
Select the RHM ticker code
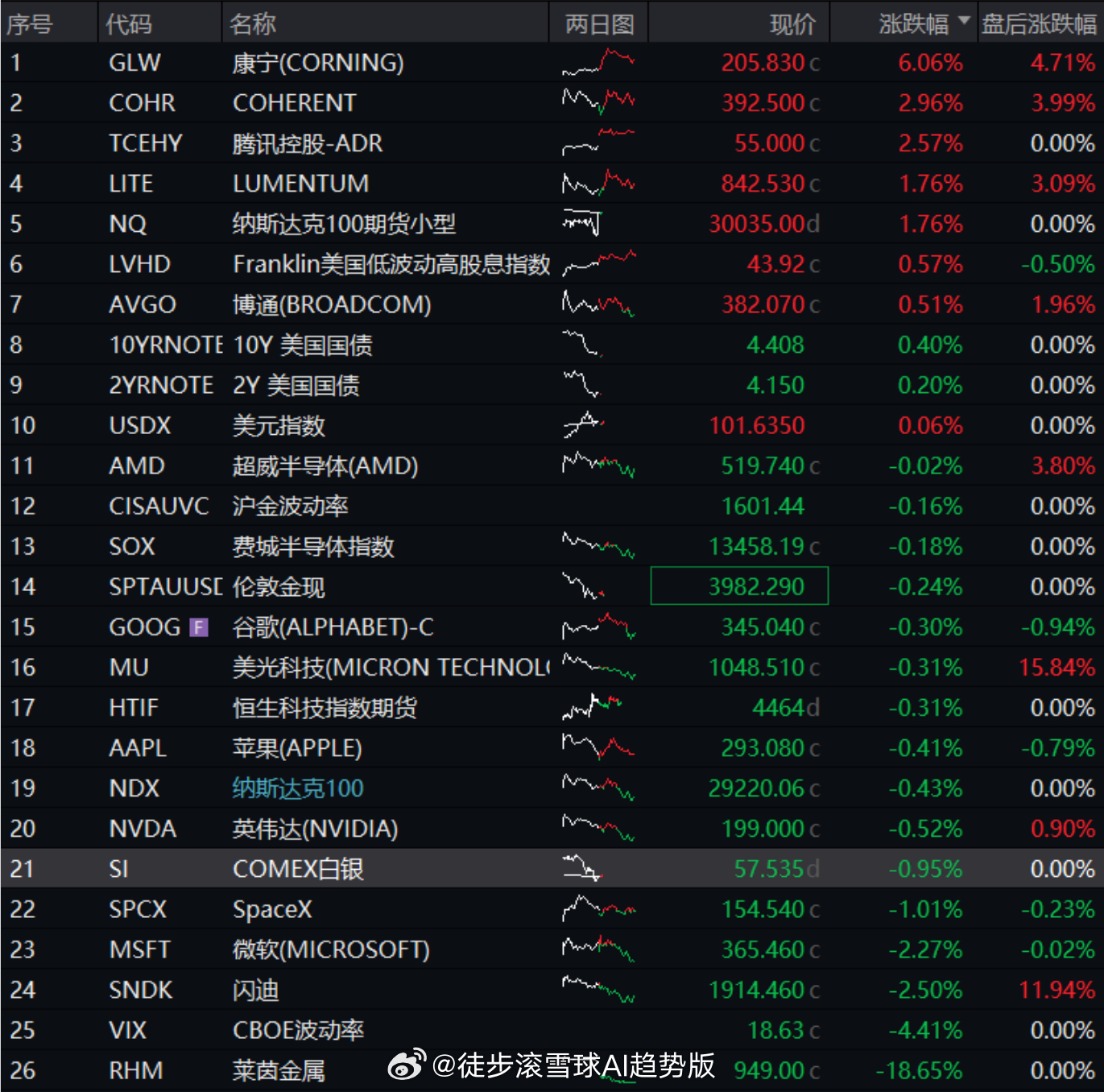(136, 1070)
